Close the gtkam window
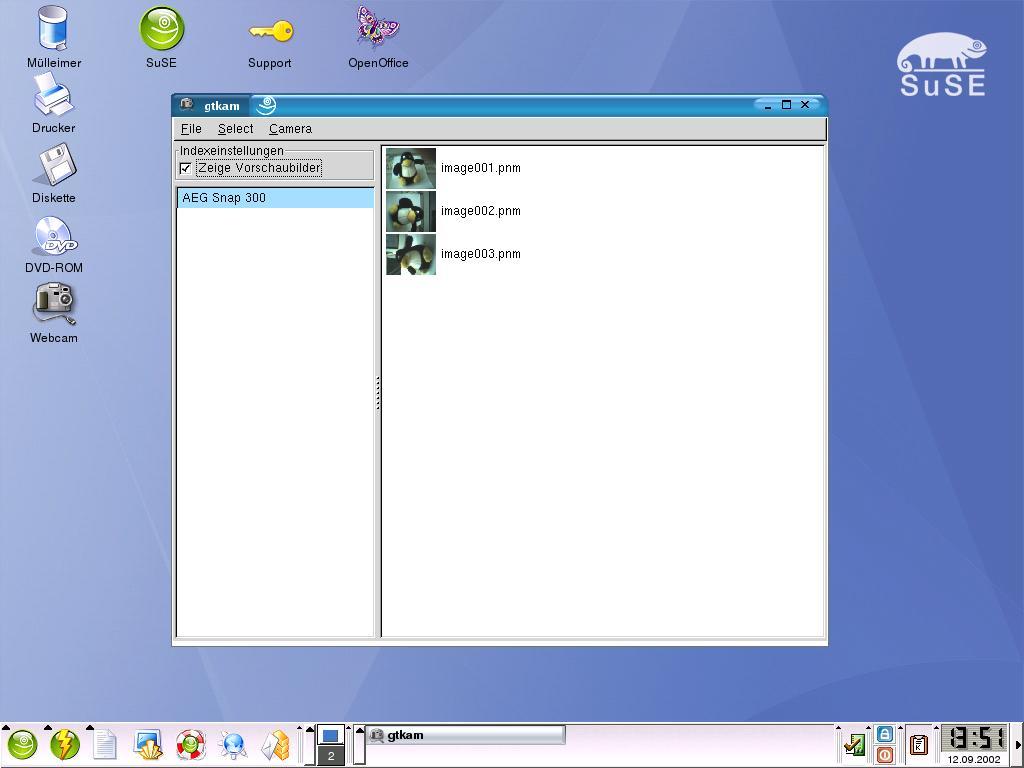Image resolution: width=1024 pixels, height=768 pixels. (x=805, y=104)
